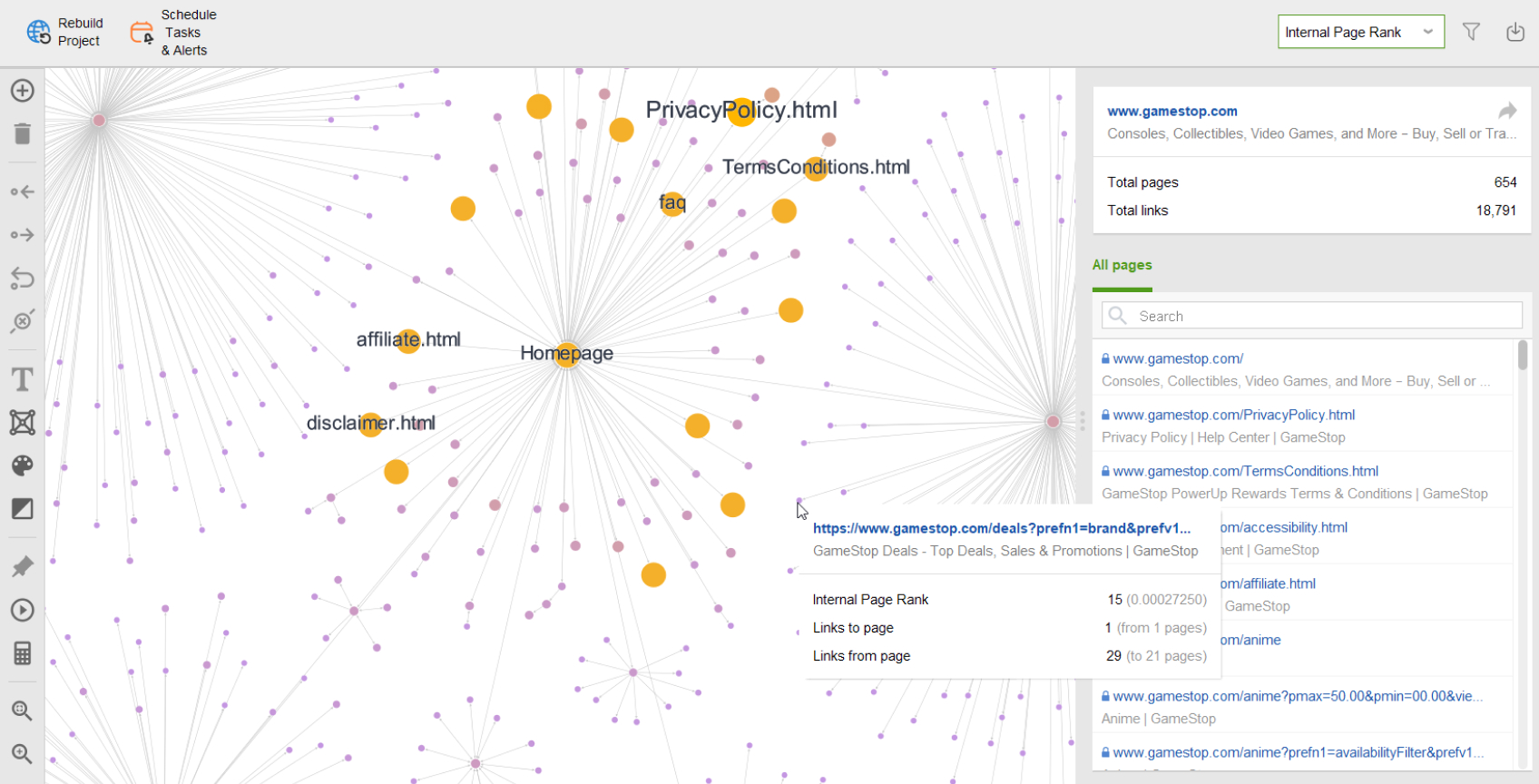
Task: Select the affiliate.html graph node
Action: point(408,341)
